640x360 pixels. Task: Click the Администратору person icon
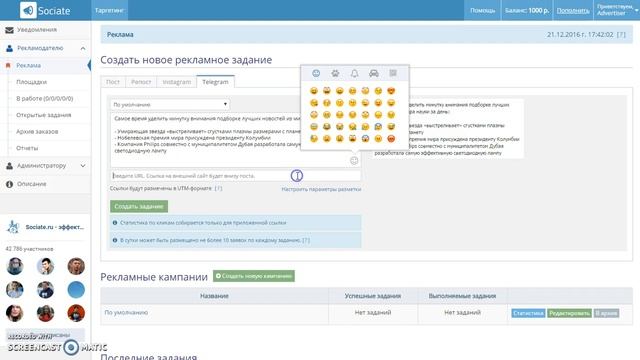click(9, 166)
